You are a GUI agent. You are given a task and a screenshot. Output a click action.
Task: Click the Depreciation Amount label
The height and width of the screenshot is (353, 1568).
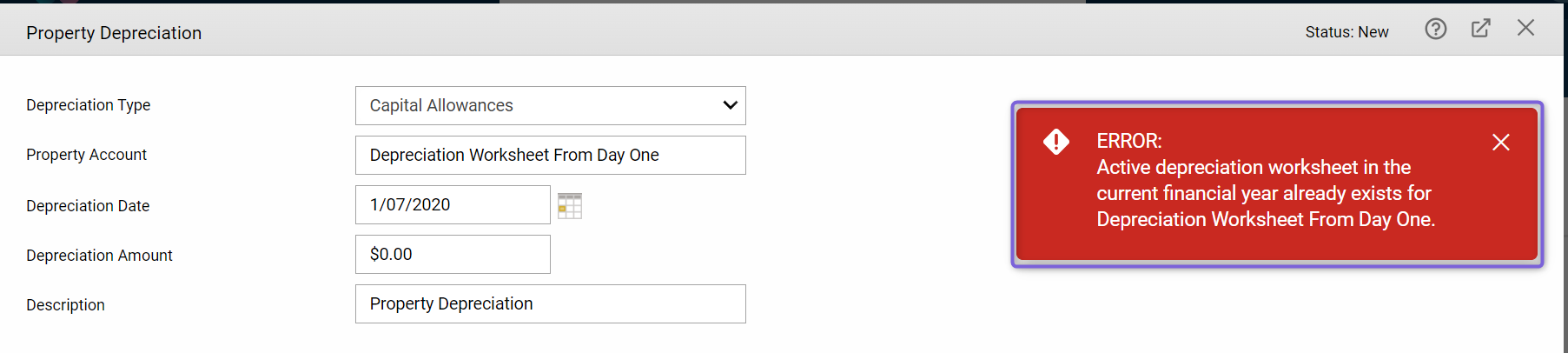100,256
